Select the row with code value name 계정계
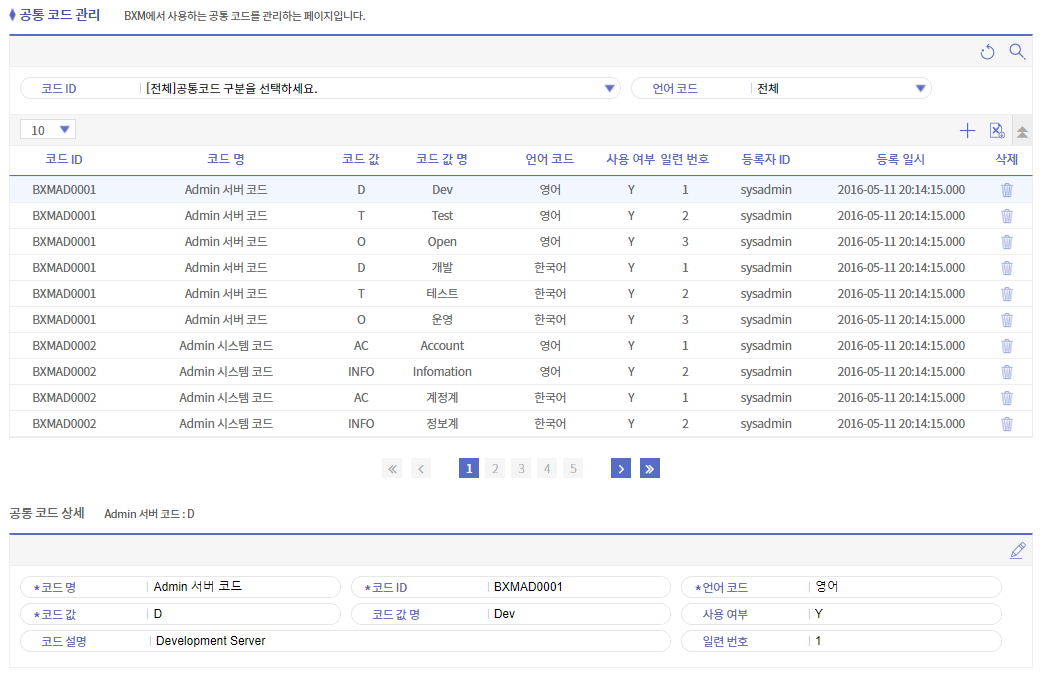1043x681 pixels. [x=521, y=398]
